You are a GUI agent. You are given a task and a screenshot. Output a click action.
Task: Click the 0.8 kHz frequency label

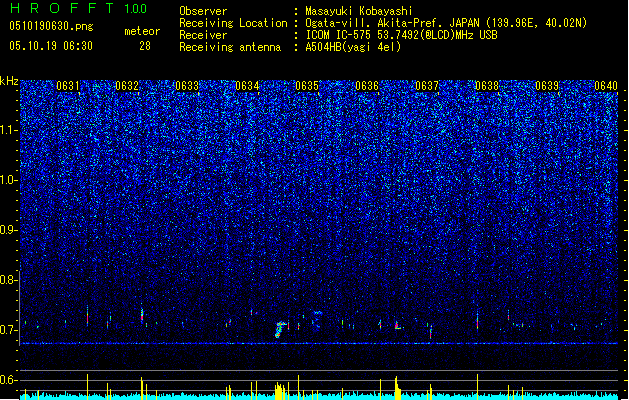(9, 280)
